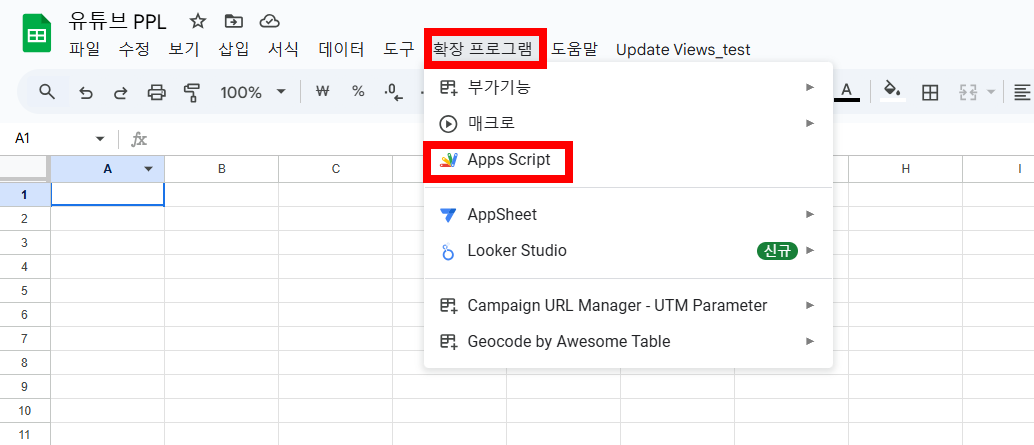Image resolution: width=1034 pixels, height=445 pixels.
Task: Open the Update Views_test menu
Action: coord(683,49)
